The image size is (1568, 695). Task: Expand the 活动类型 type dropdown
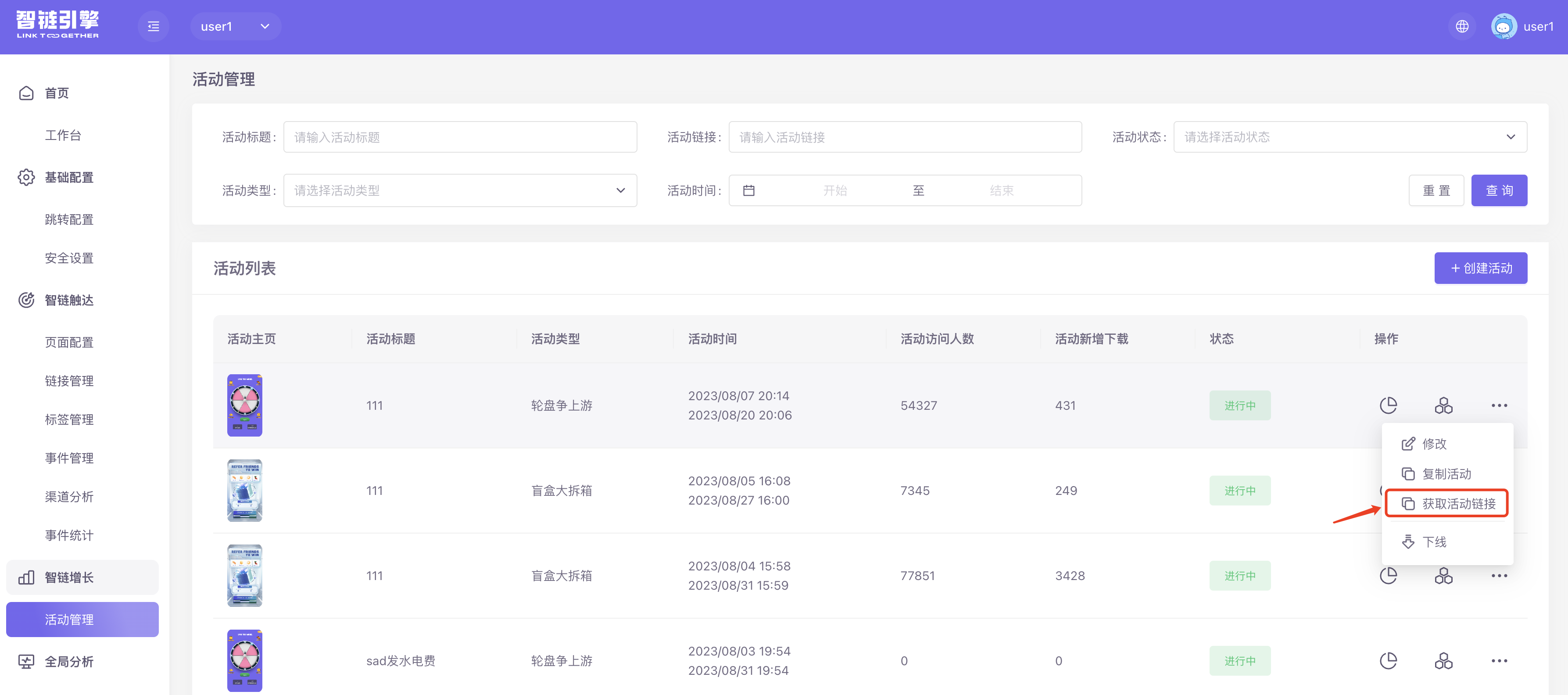(x=460, y=190)
